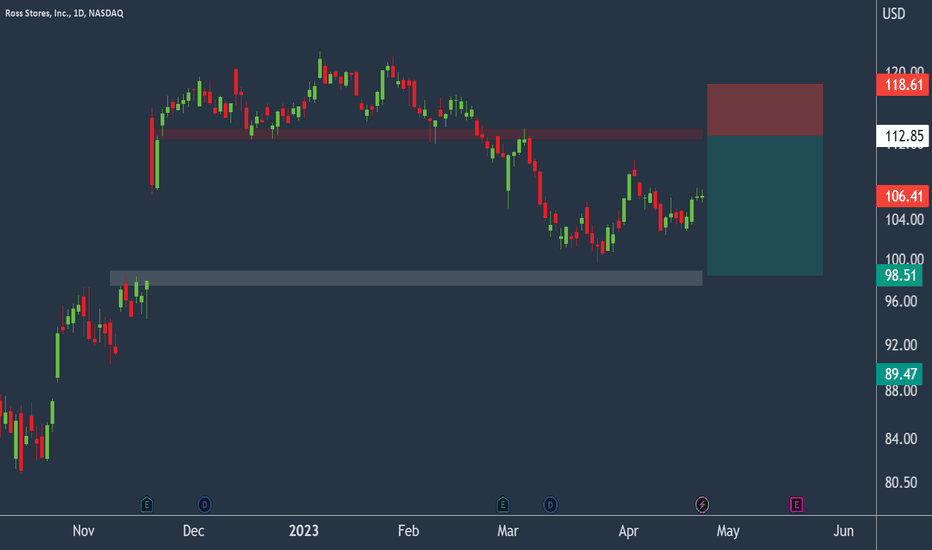The image size is (932, 550).
Task: Click the 104.00 price axis value
Action: pos(904,220)
